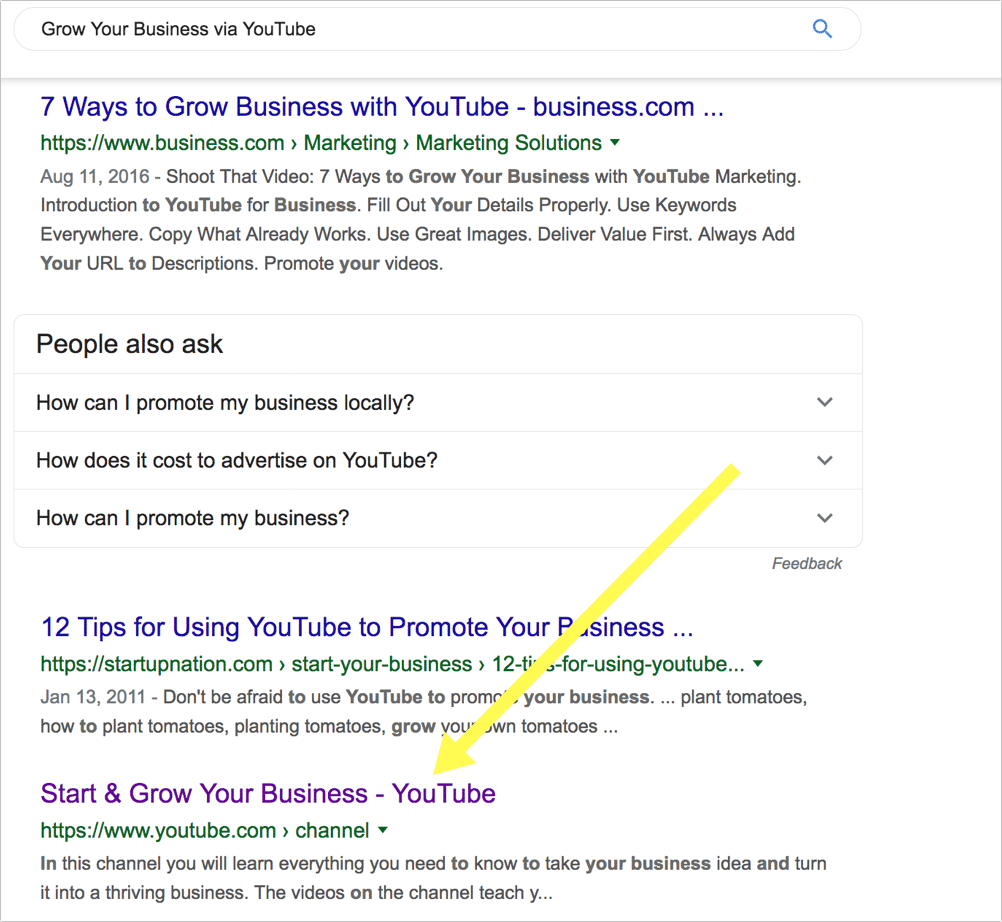Expand the question 'How can I promote my business?'
Screen dimensions: 1002x922
(438, 518)
